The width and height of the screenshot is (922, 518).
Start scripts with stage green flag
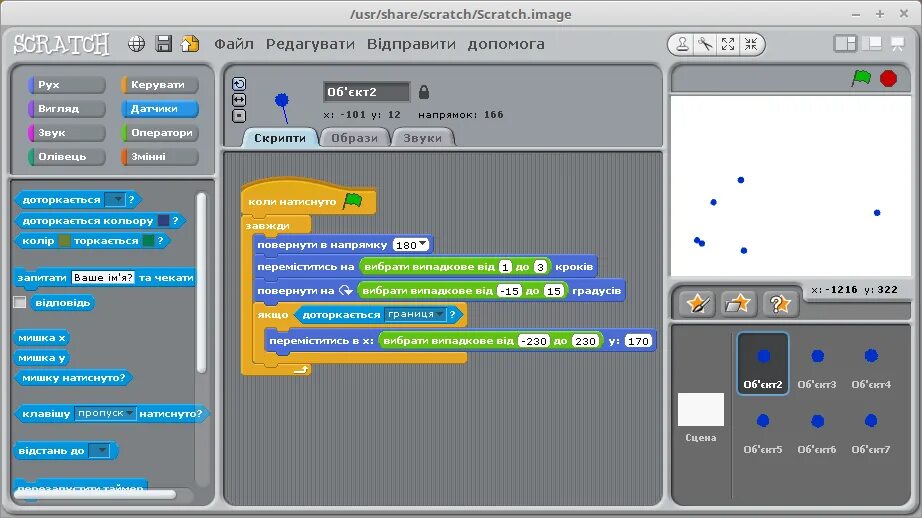[861, 78]
